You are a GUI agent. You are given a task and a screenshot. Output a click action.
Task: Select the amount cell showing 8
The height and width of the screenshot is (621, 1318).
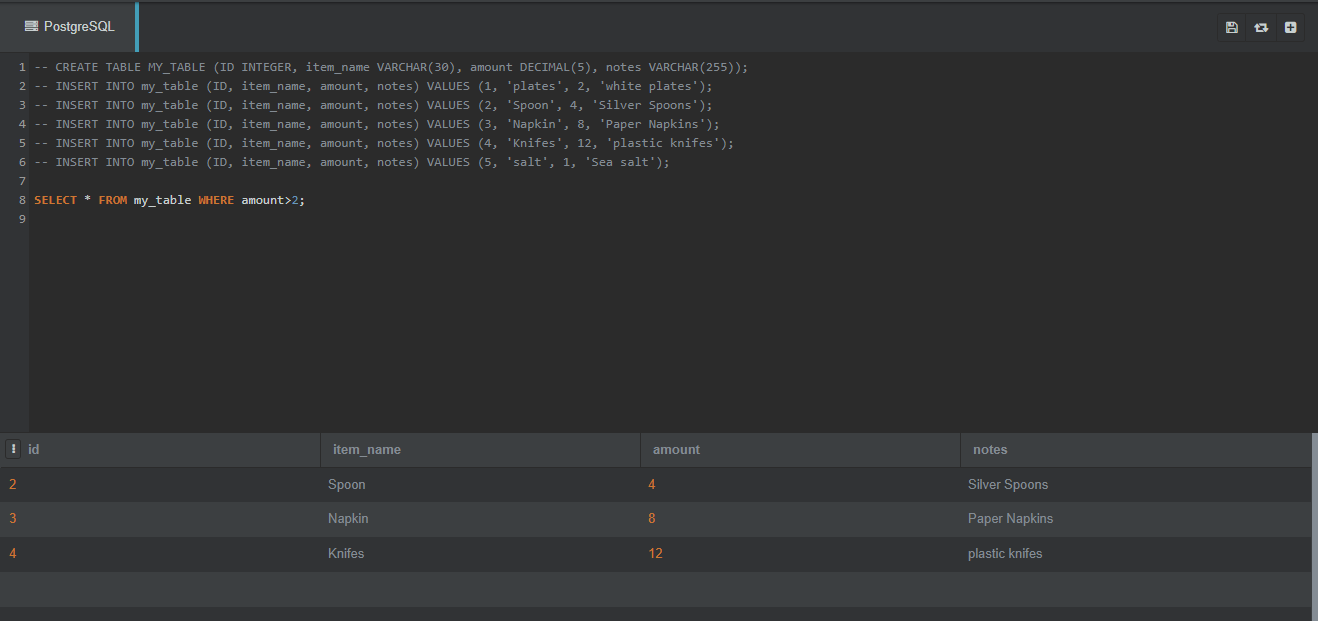[800, 519]
